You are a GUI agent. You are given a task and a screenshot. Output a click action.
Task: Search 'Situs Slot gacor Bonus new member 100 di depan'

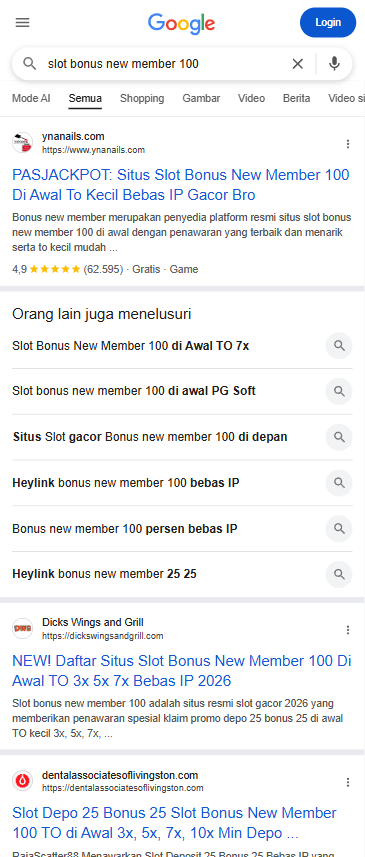150,437
